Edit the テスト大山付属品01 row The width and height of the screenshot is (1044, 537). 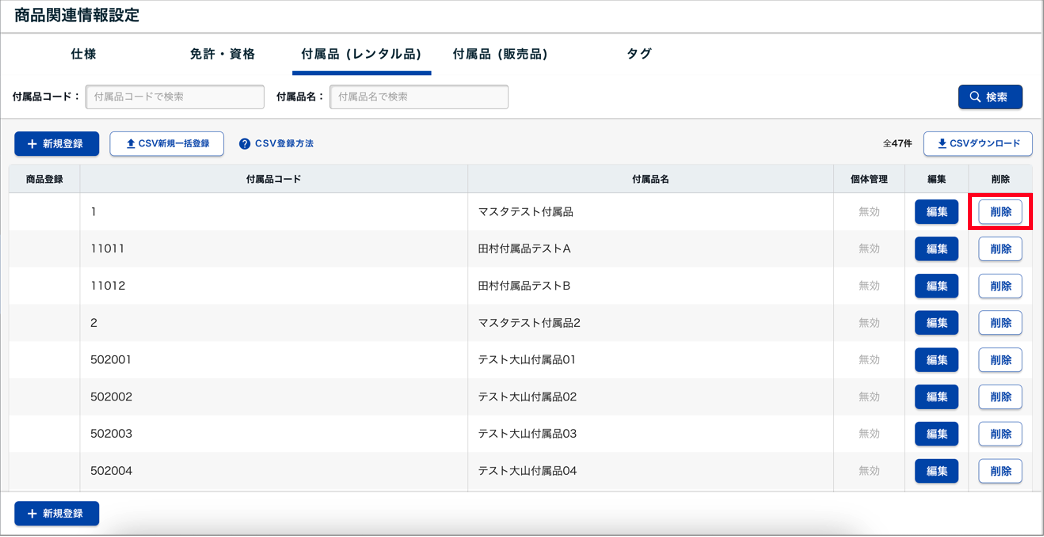936,360
